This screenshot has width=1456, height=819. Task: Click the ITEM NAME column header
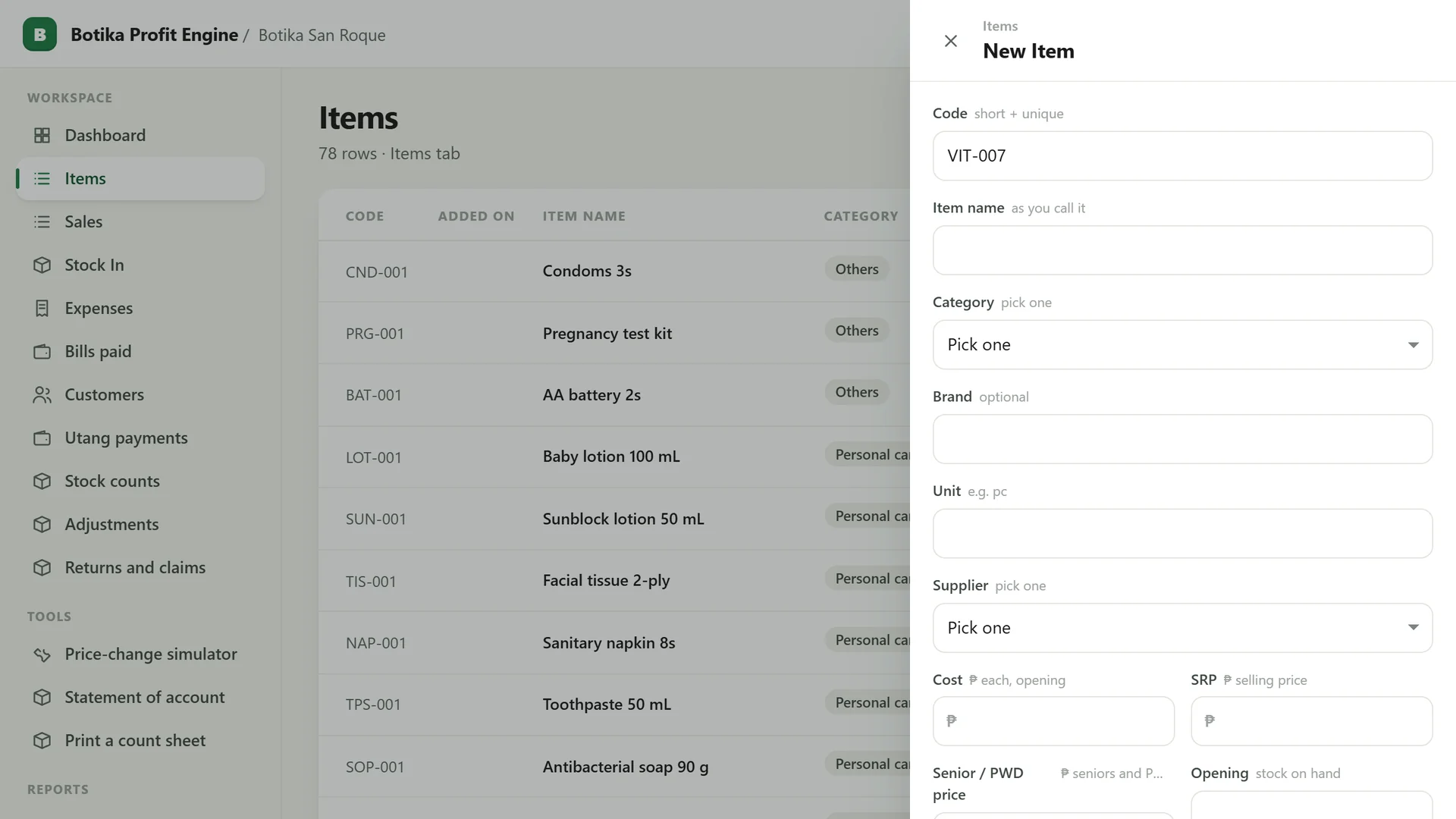point(584,216)
